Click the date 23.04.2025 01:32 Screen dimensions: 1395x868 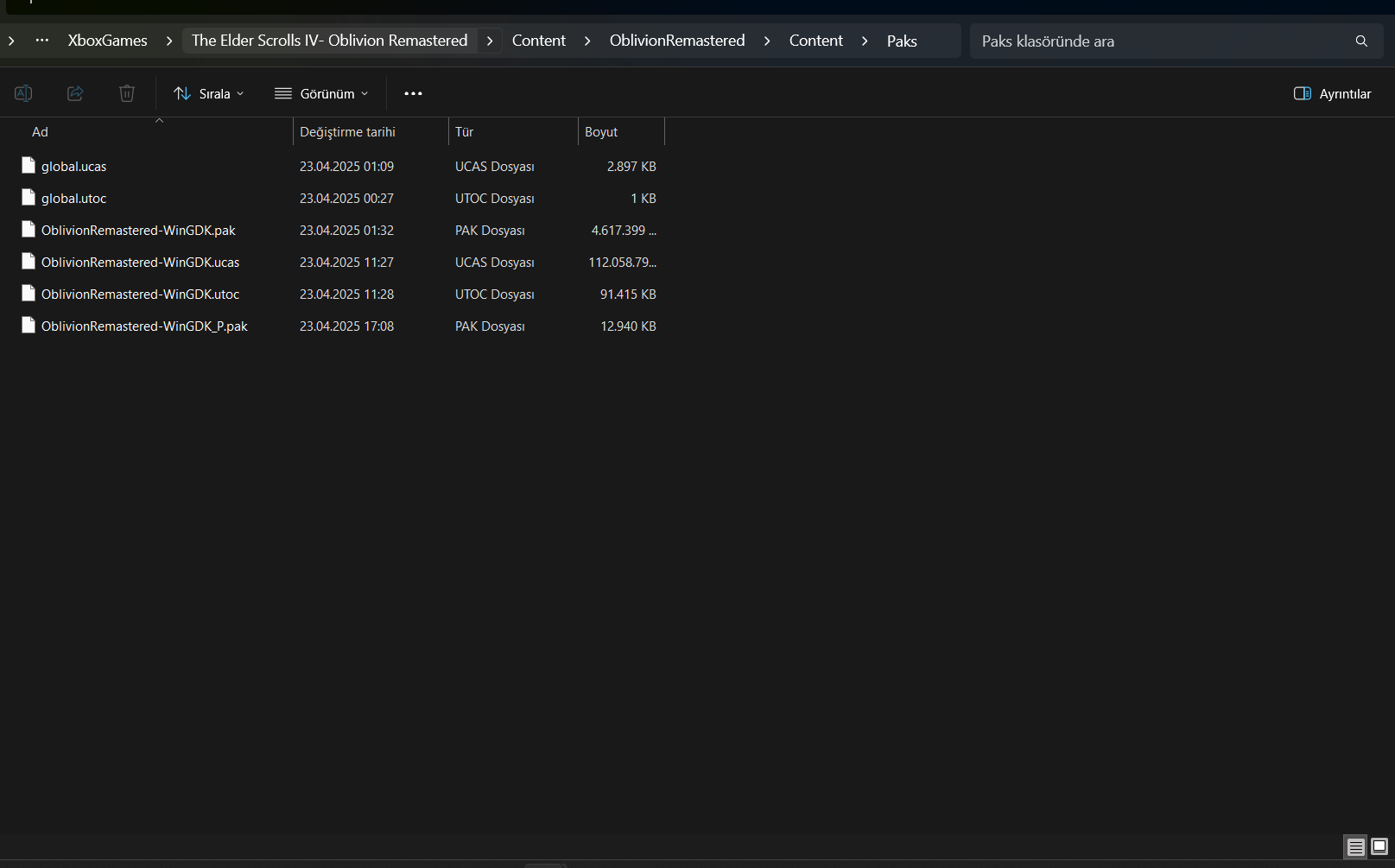click(346, 231)
